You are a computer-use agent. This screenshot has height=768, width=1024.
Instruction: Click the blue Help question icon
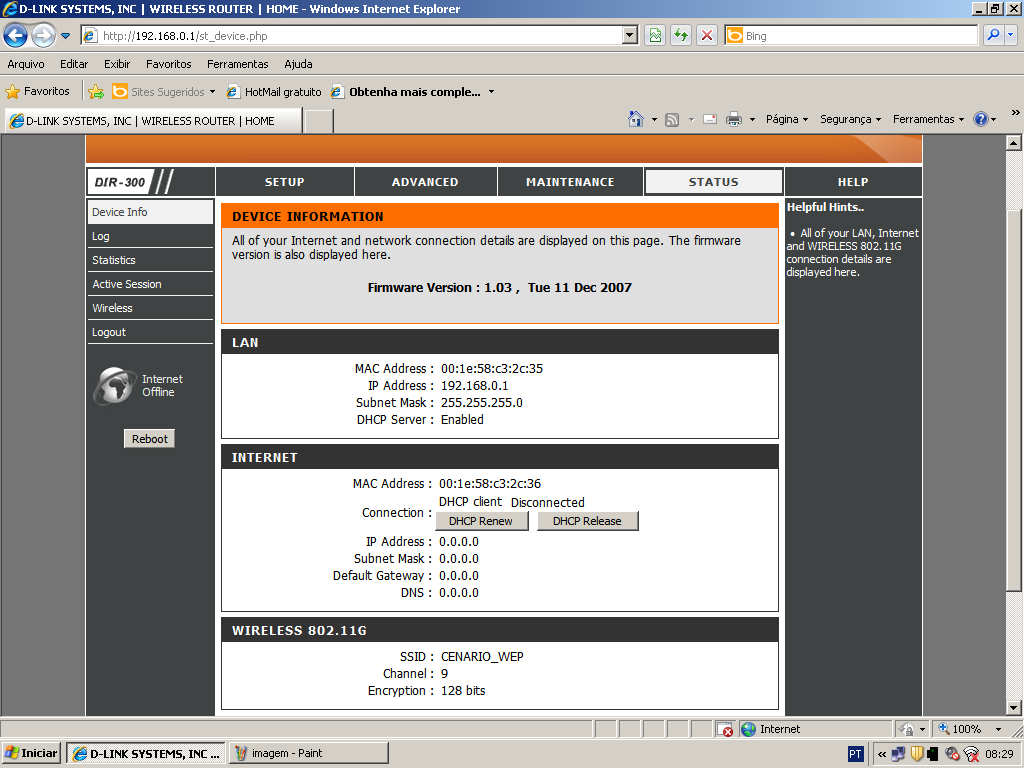[x=980, y=119]
